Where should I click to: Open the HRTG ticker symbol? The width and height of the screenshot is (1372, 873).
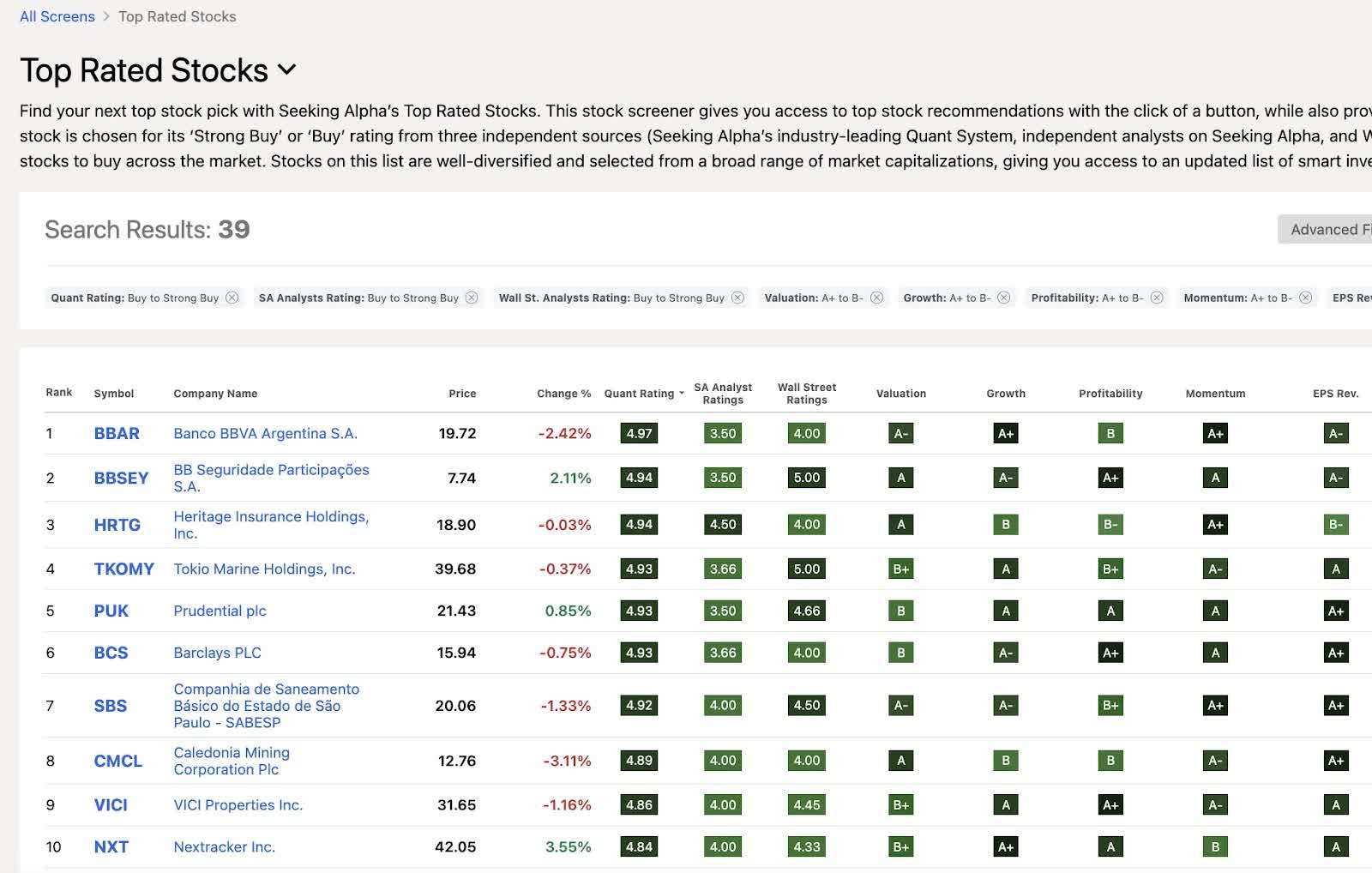(x=117, y=525)
